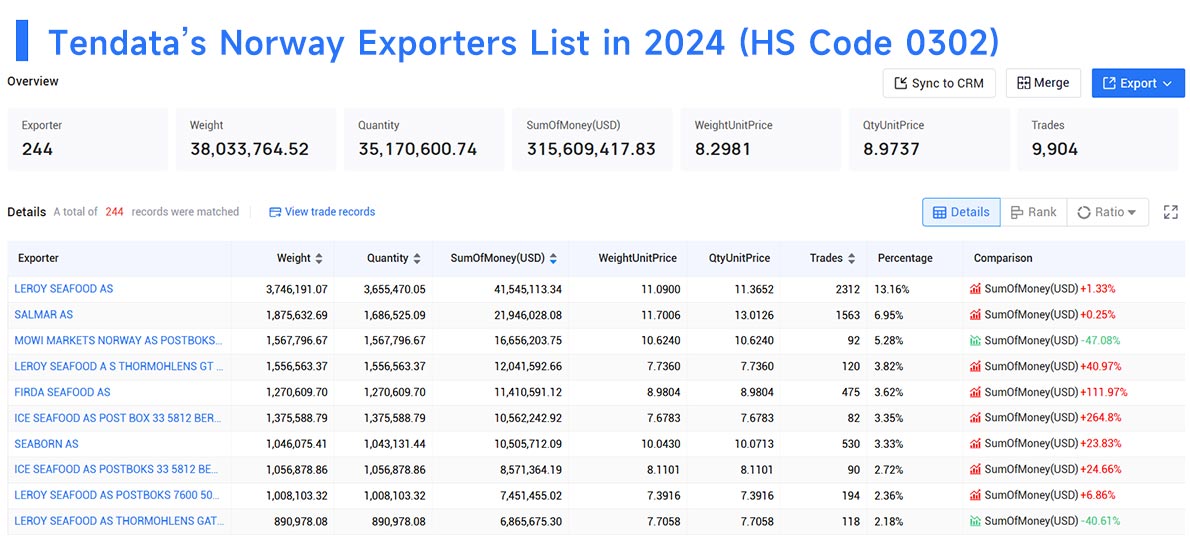Click trend chart icon in +0.25% row

pos(975,314)
